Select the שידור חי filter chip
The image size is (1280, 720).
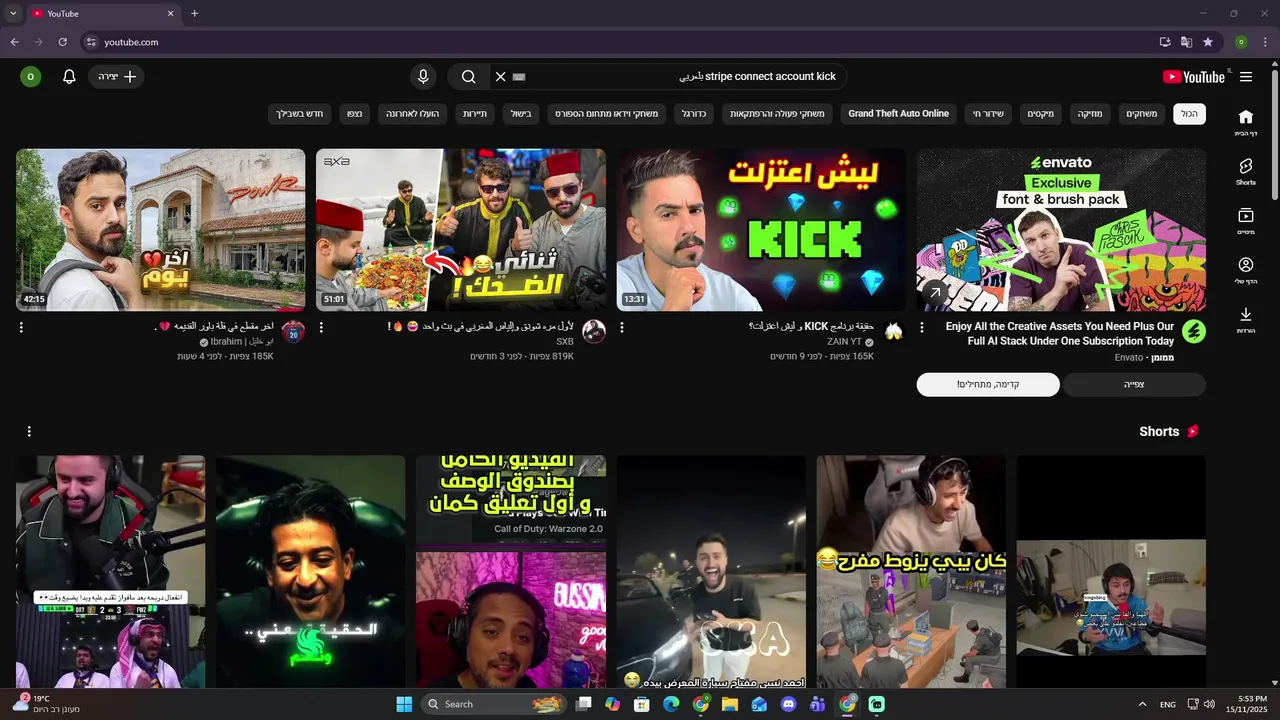click(x=989, y=114)
